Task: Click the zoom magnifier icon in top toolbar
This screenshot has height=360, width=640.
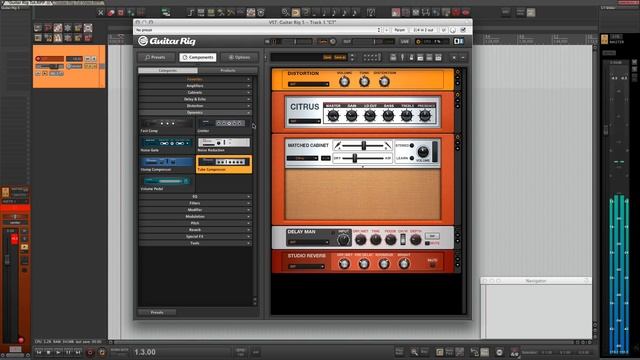Action: [x=285, y=13]
